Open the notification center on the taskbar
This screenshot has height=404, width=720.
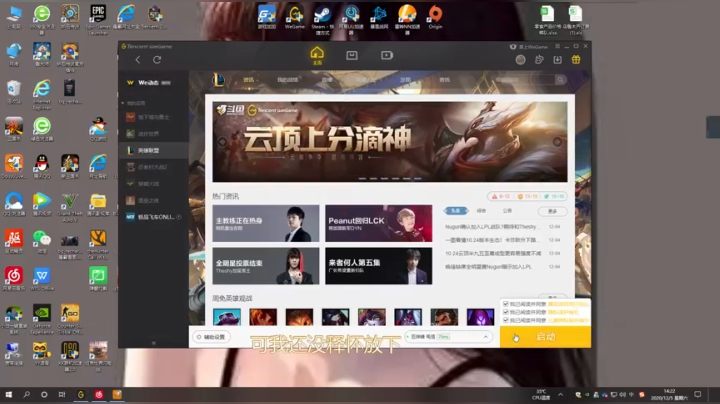click(x=698, y=394)
